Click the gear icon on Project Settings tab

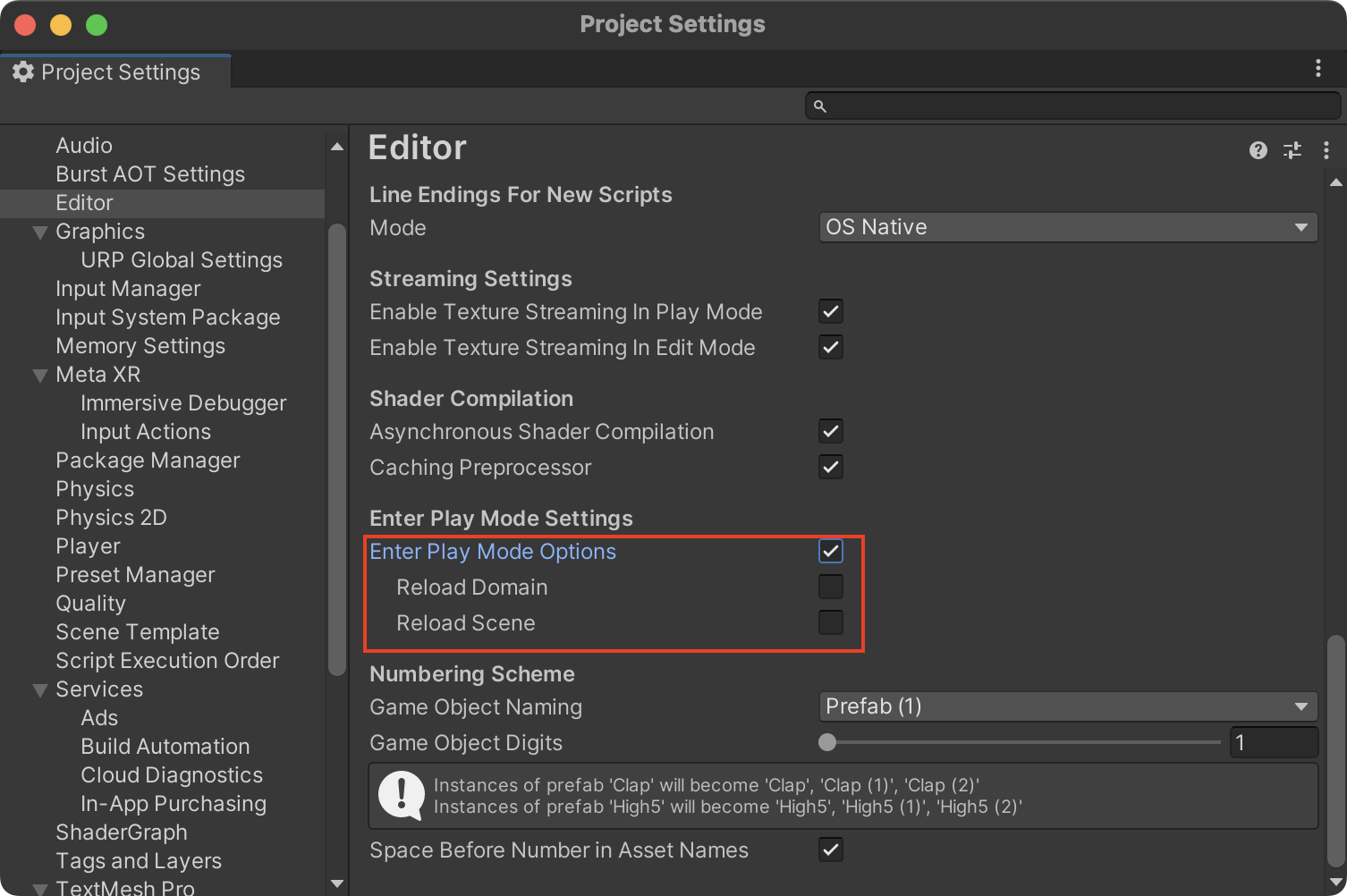[x=23, y=72]
